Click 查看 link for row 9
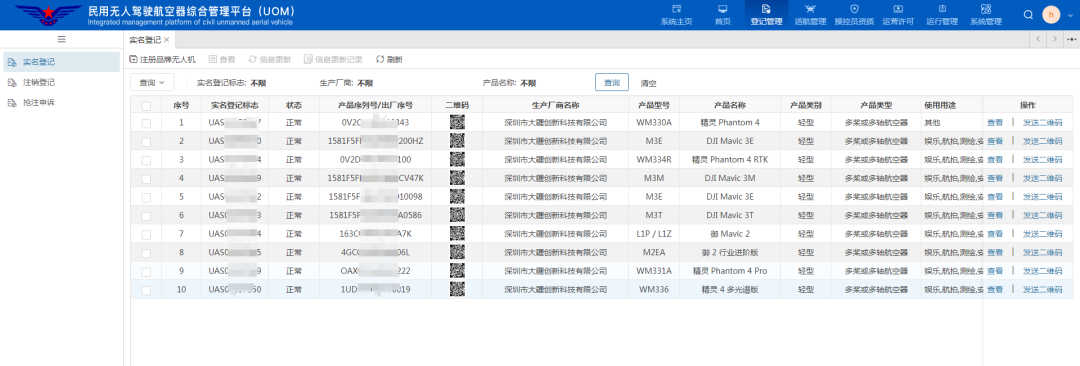The width and height of the screenshot is (1080, 366). [995, 272]
